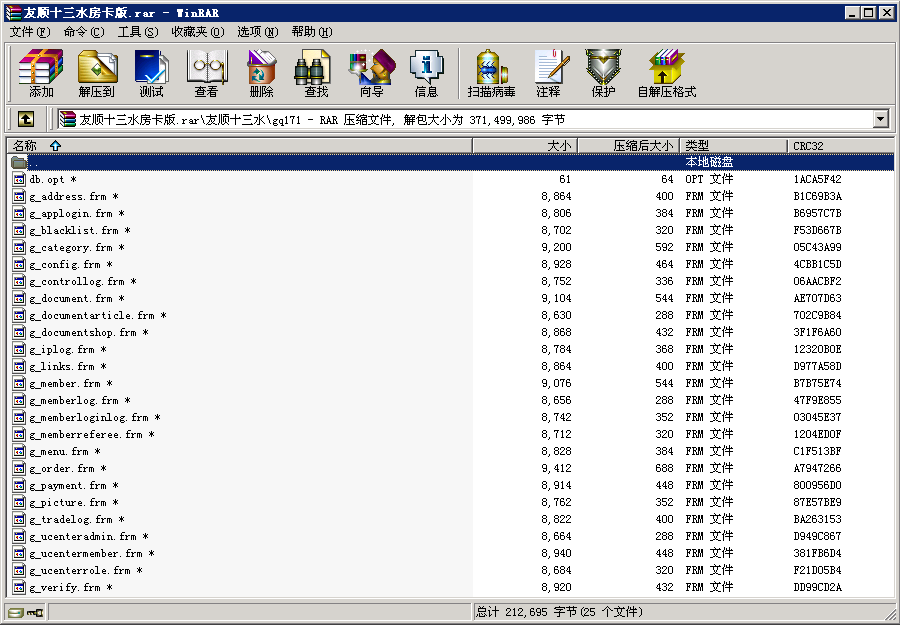Open the View (查看) toolbar icon
The height and width of the screenshot is (625, 900).
tap(206, 74)
